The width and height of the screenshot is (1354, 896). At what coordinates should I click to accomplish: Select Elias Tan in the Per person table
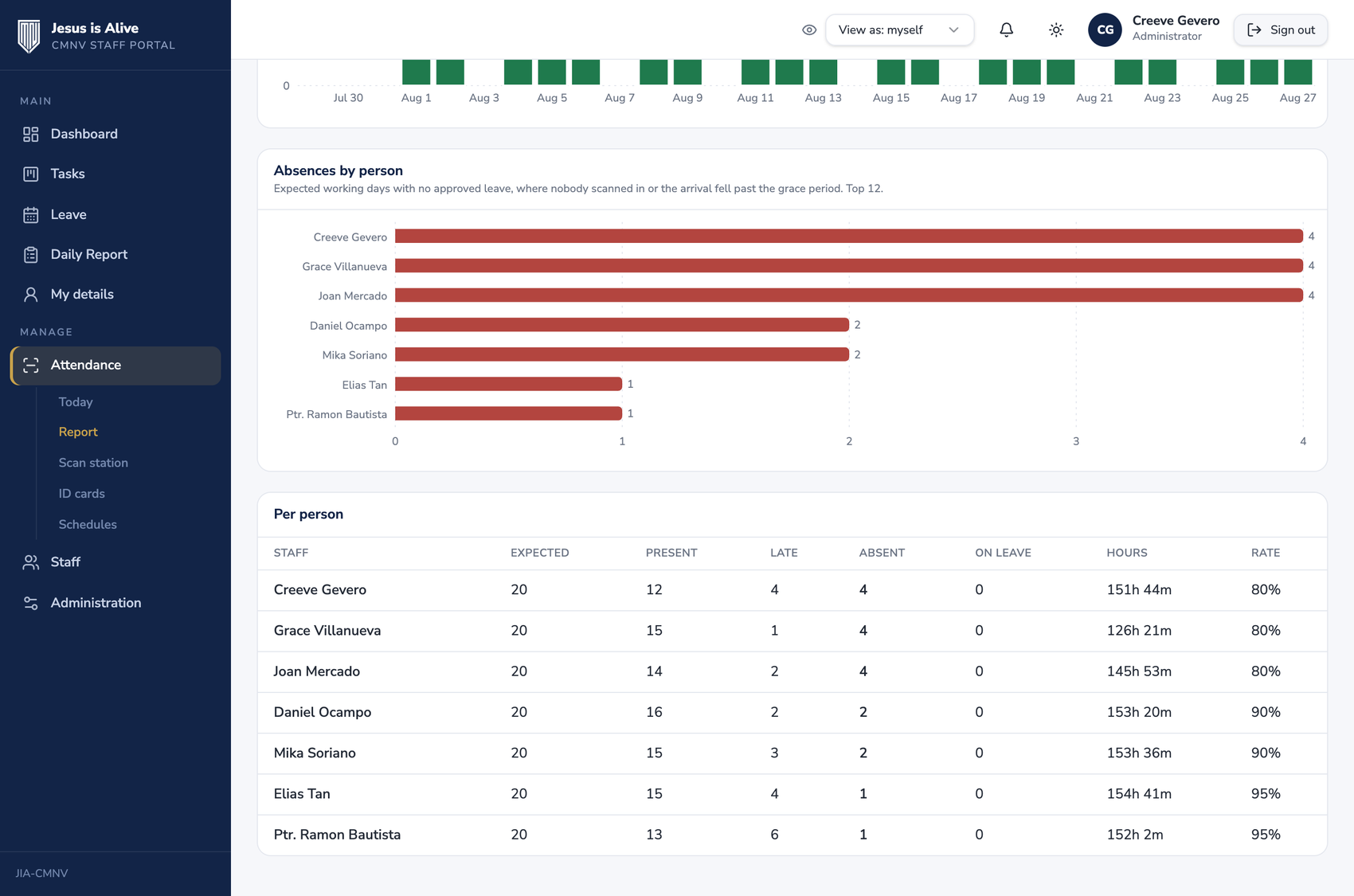302,794
